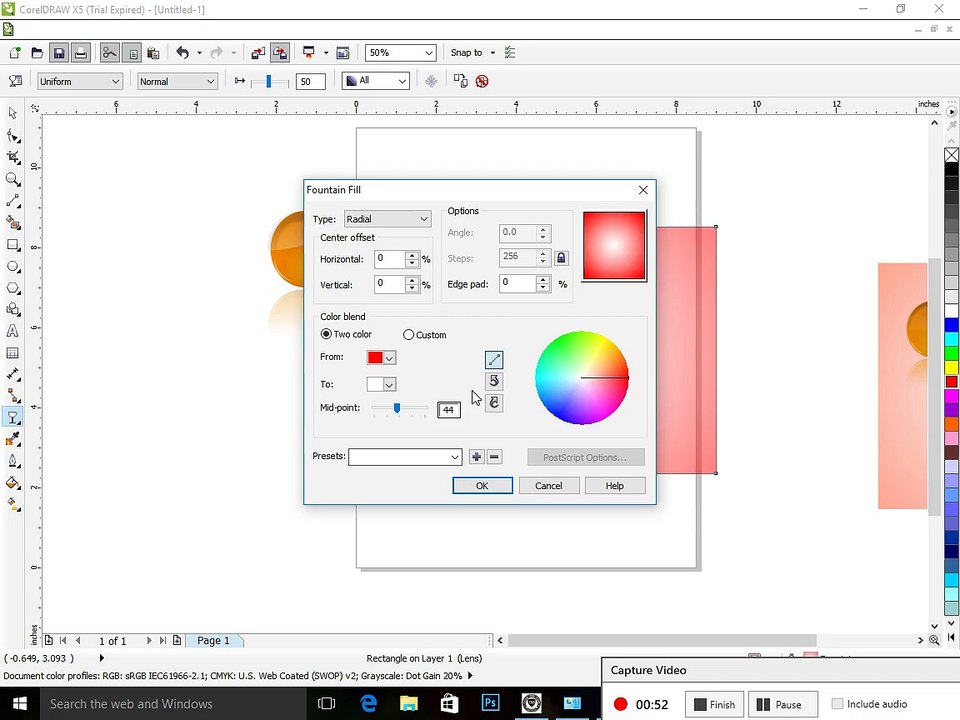Switch to the Page 1 tab

coord(214,640)
